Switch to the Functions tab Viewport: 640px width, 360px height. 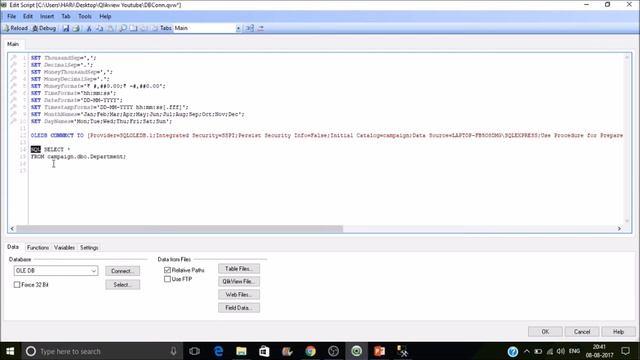pyautogui.click(x=38, y=248)
